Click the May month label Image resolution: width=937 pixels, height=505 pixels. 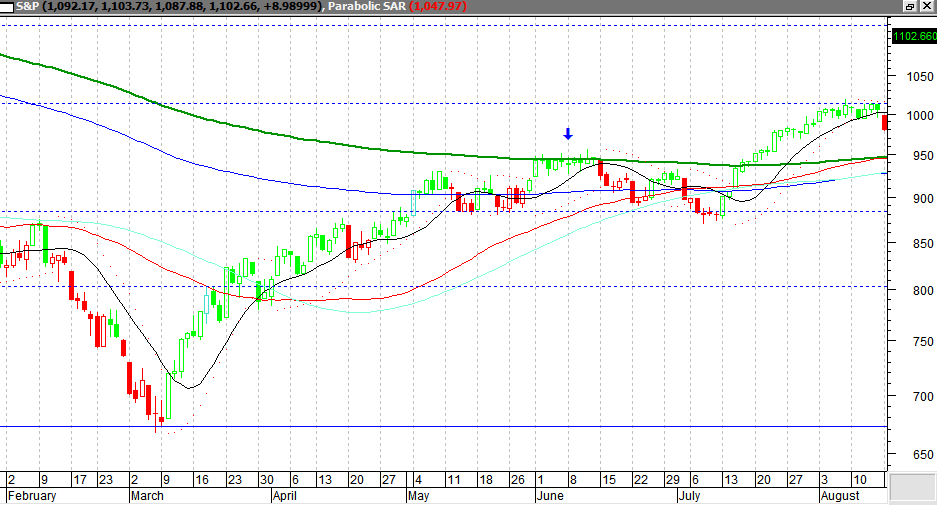pyautogui.click(x=418, y=496)
